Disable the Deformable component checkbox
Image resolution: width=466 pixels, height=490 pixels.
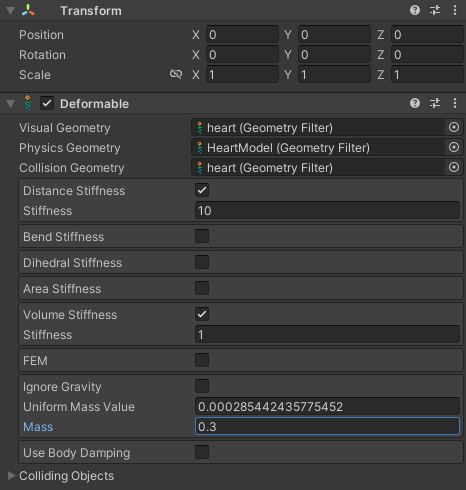pyautogui.click(x=47, y=103)
